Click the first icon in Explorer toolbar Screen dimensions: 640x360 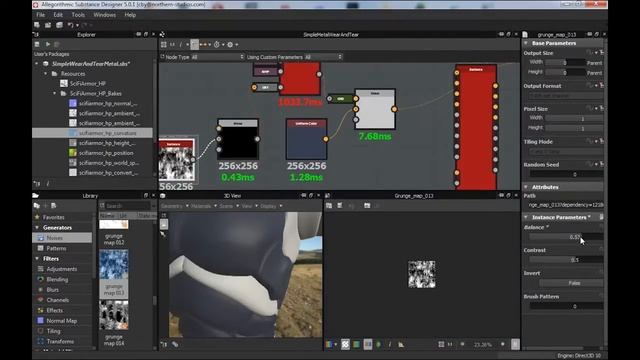tap(37, 44)
